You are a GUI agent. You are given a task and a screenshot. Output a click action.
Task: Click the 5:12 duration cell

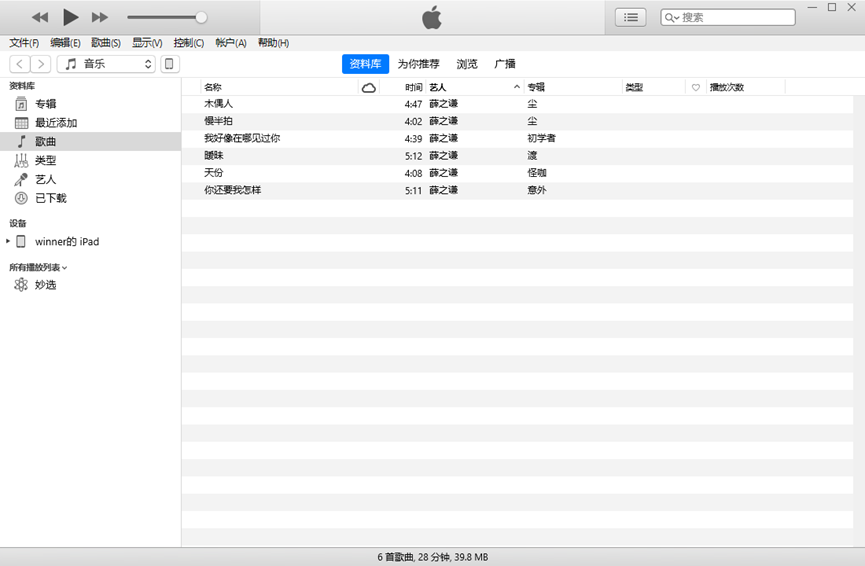(413, 156)
